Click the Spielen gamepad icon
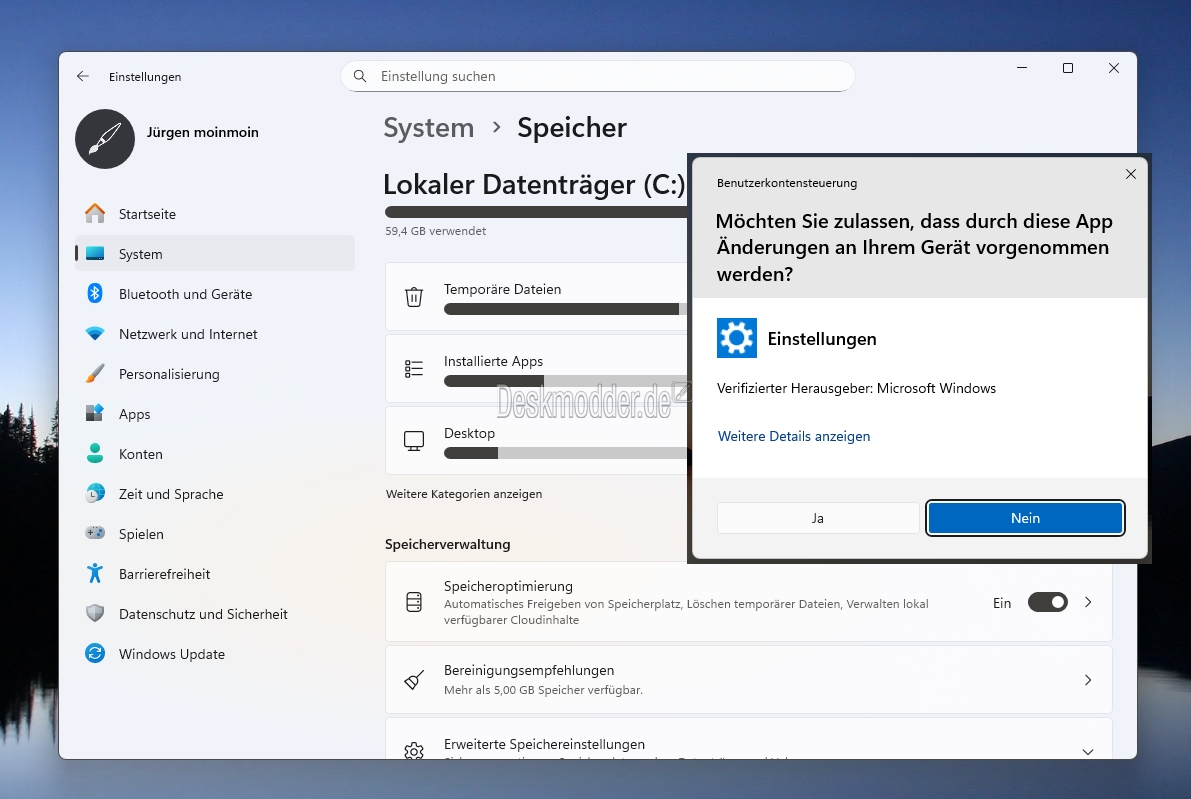Viewport: 1191px width, 799px height. tap(95, 534)
